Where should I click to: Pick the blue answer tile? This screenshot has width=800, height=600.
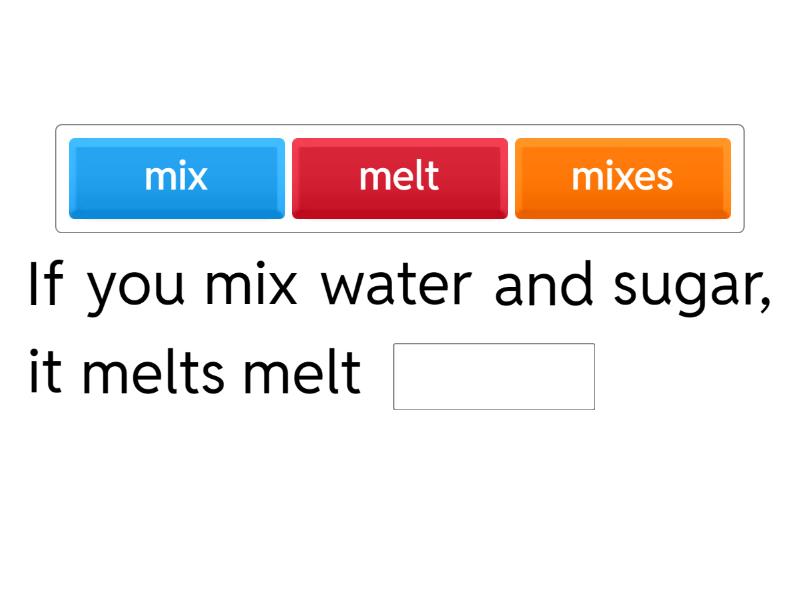[x=176, y=178]
